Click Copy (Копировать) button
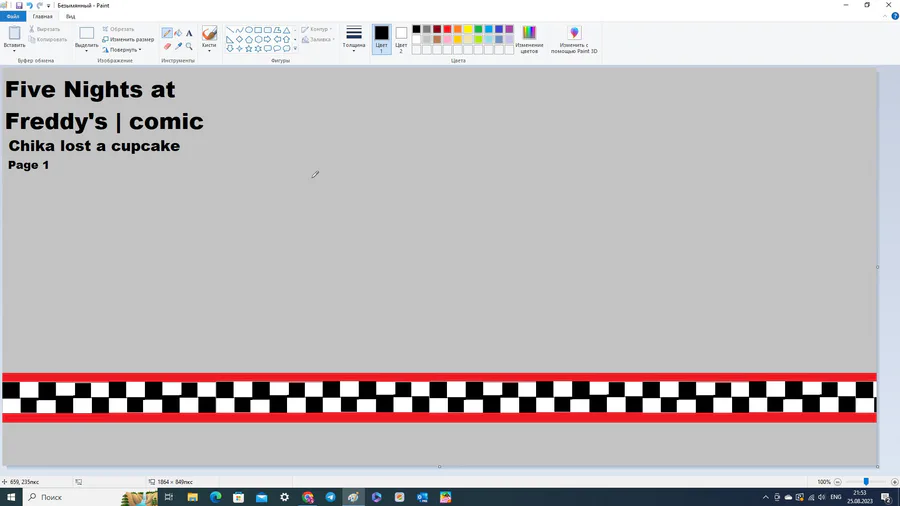This screenshot has width=900, height=506. [x=48, y=40]
